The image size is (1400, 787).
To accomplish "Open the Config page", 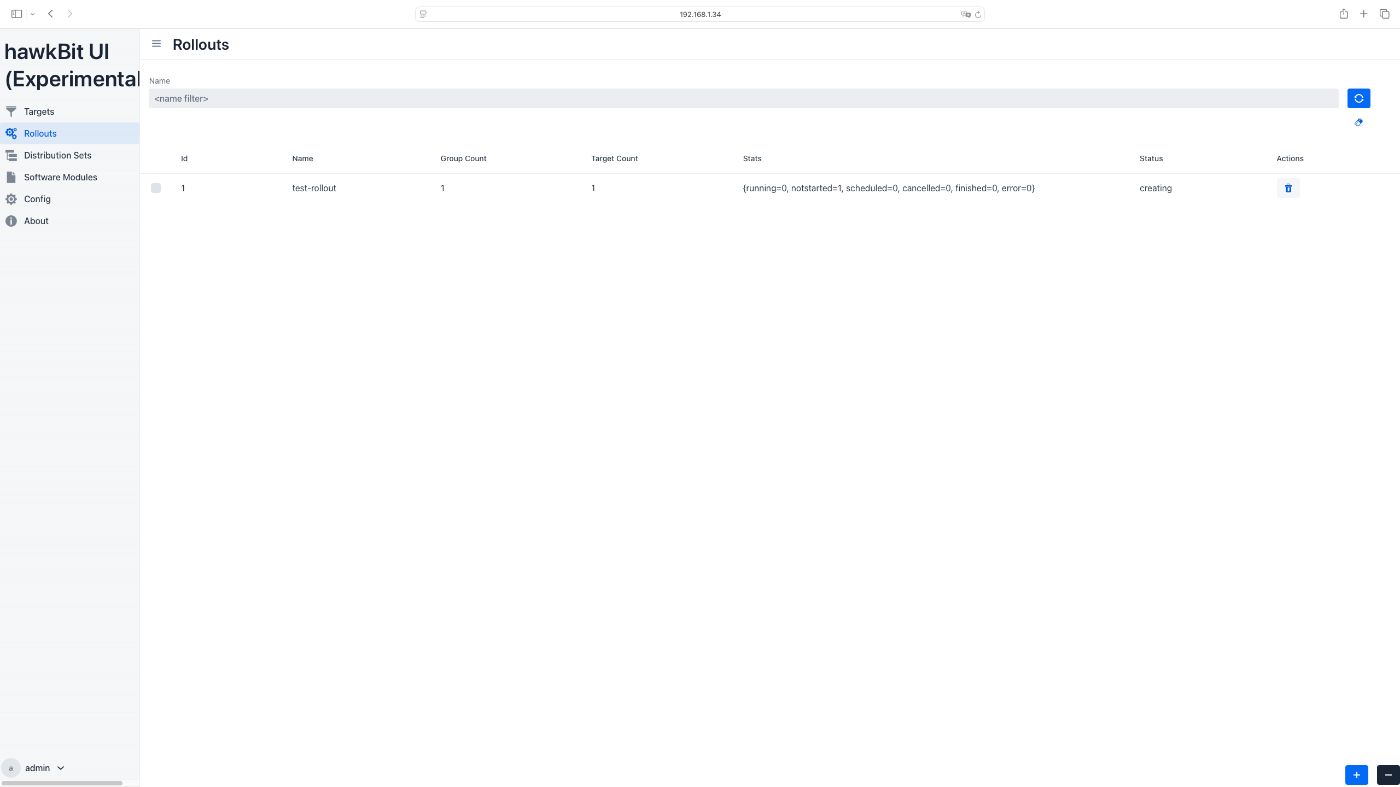I will pyautogui.click(x=69, y=199).
